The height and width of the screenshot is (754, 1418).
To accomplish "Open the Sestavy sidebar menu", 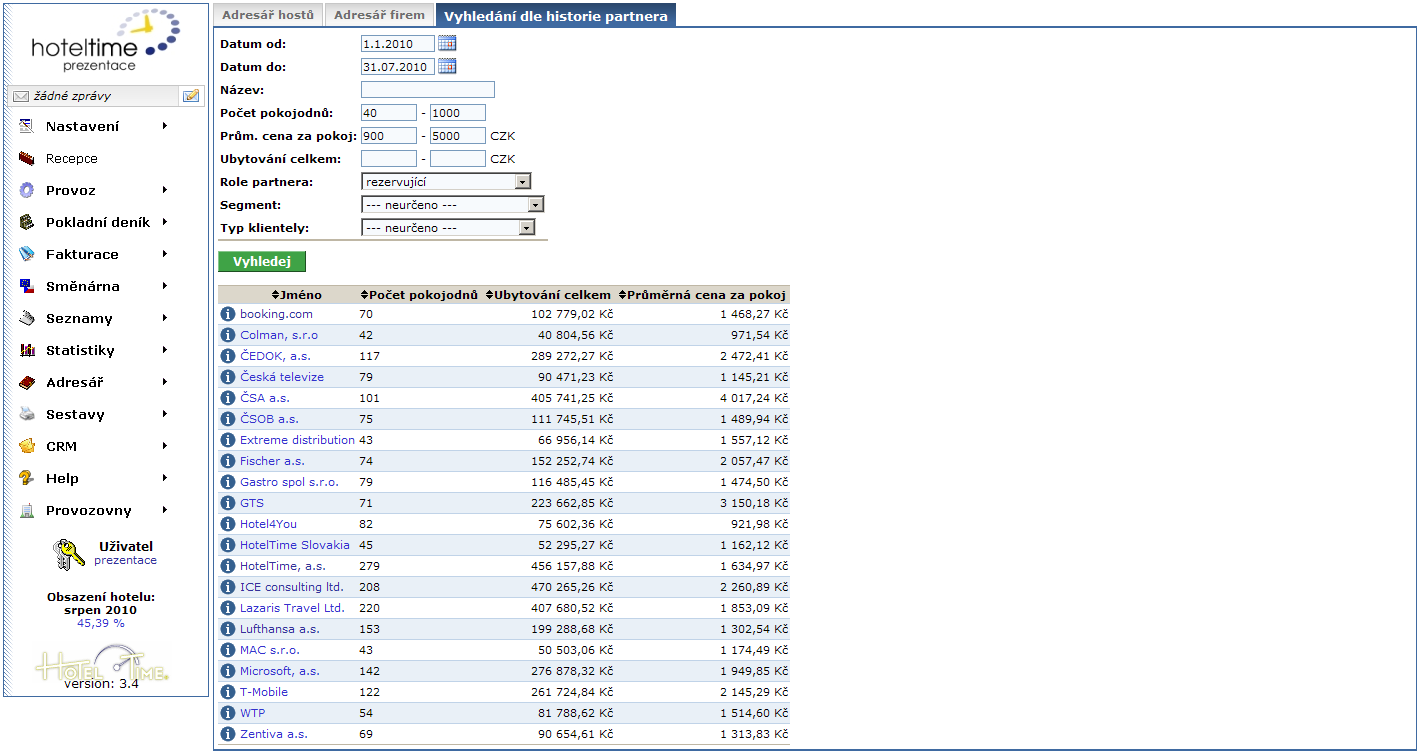I will [x=93, y=414].
